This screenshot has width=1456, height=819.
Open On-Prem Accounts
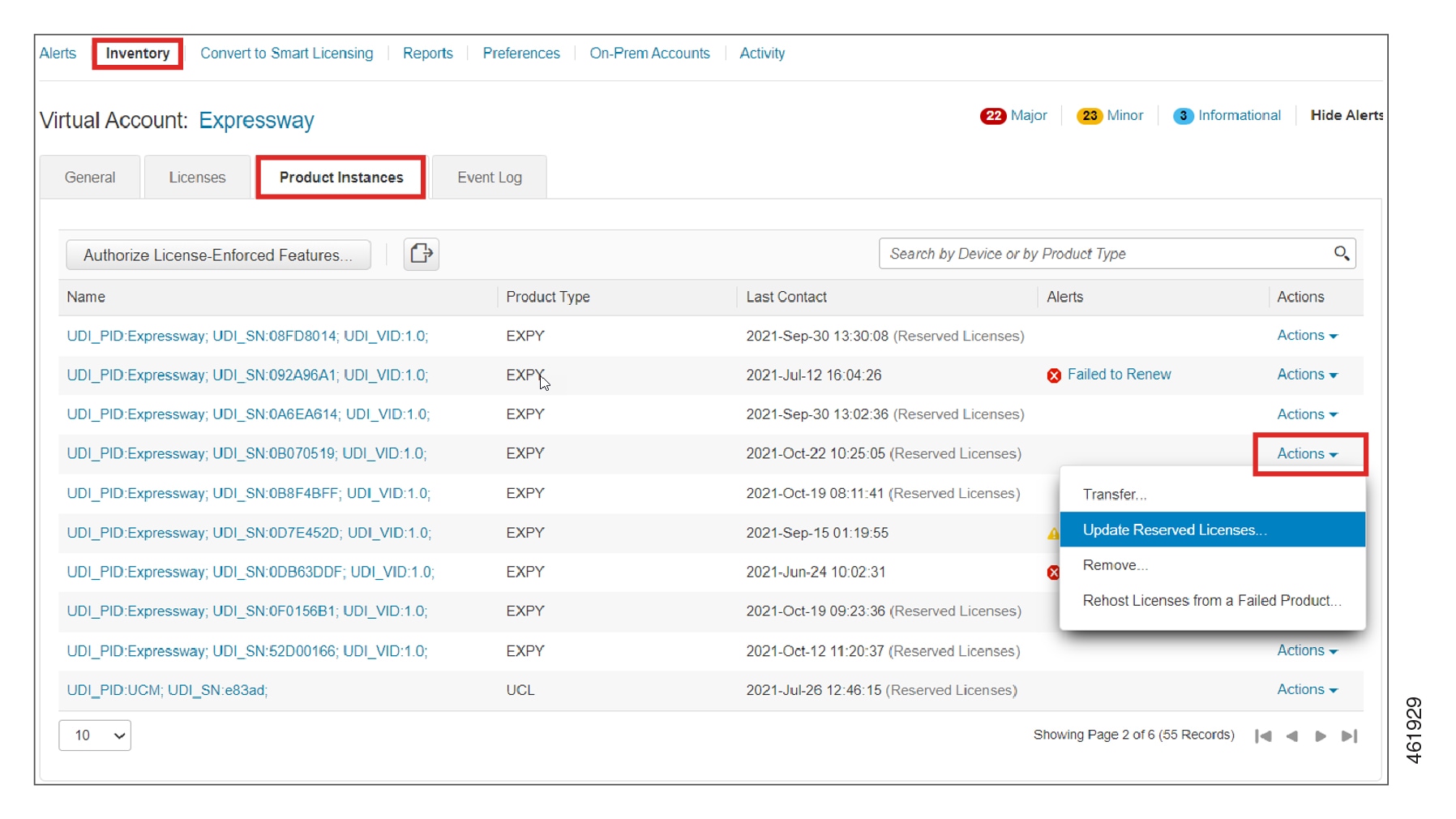coord(649,54)
